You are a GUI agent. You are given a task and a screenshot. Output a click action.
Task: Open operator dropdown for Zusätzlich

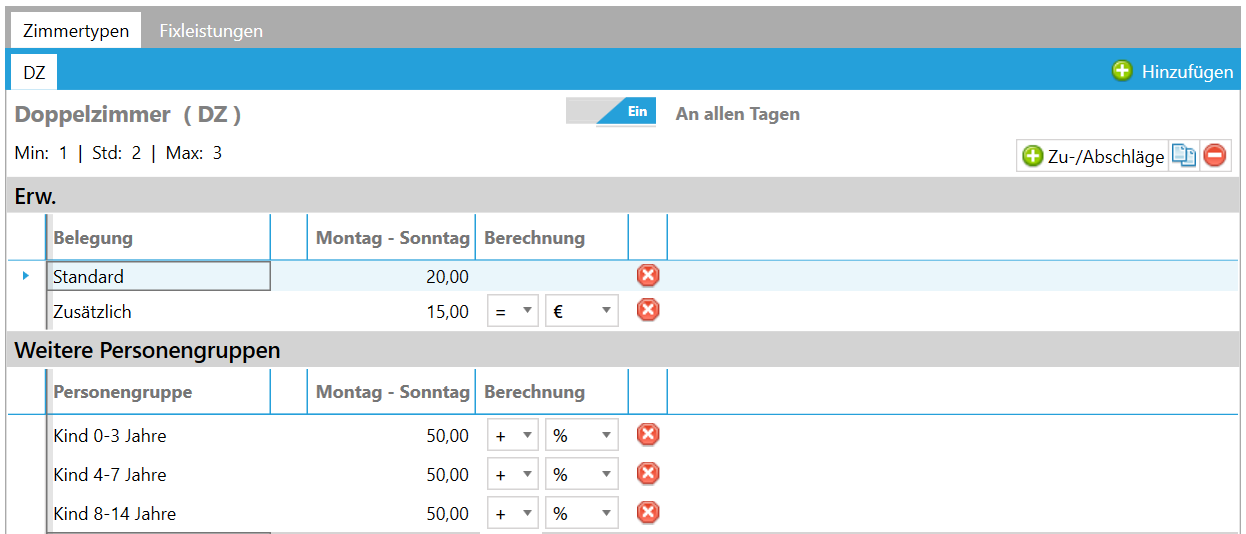coord(513,311)
